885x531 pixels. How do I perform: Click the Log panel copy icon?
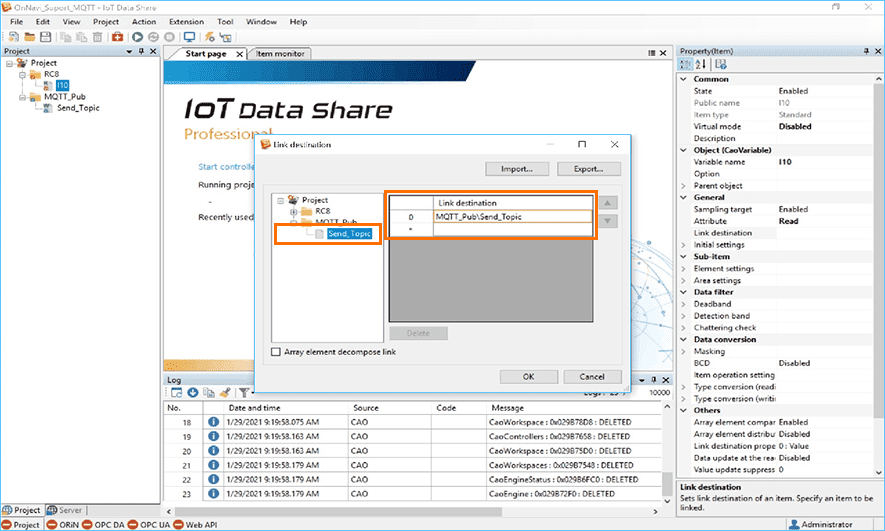point(209,393)
